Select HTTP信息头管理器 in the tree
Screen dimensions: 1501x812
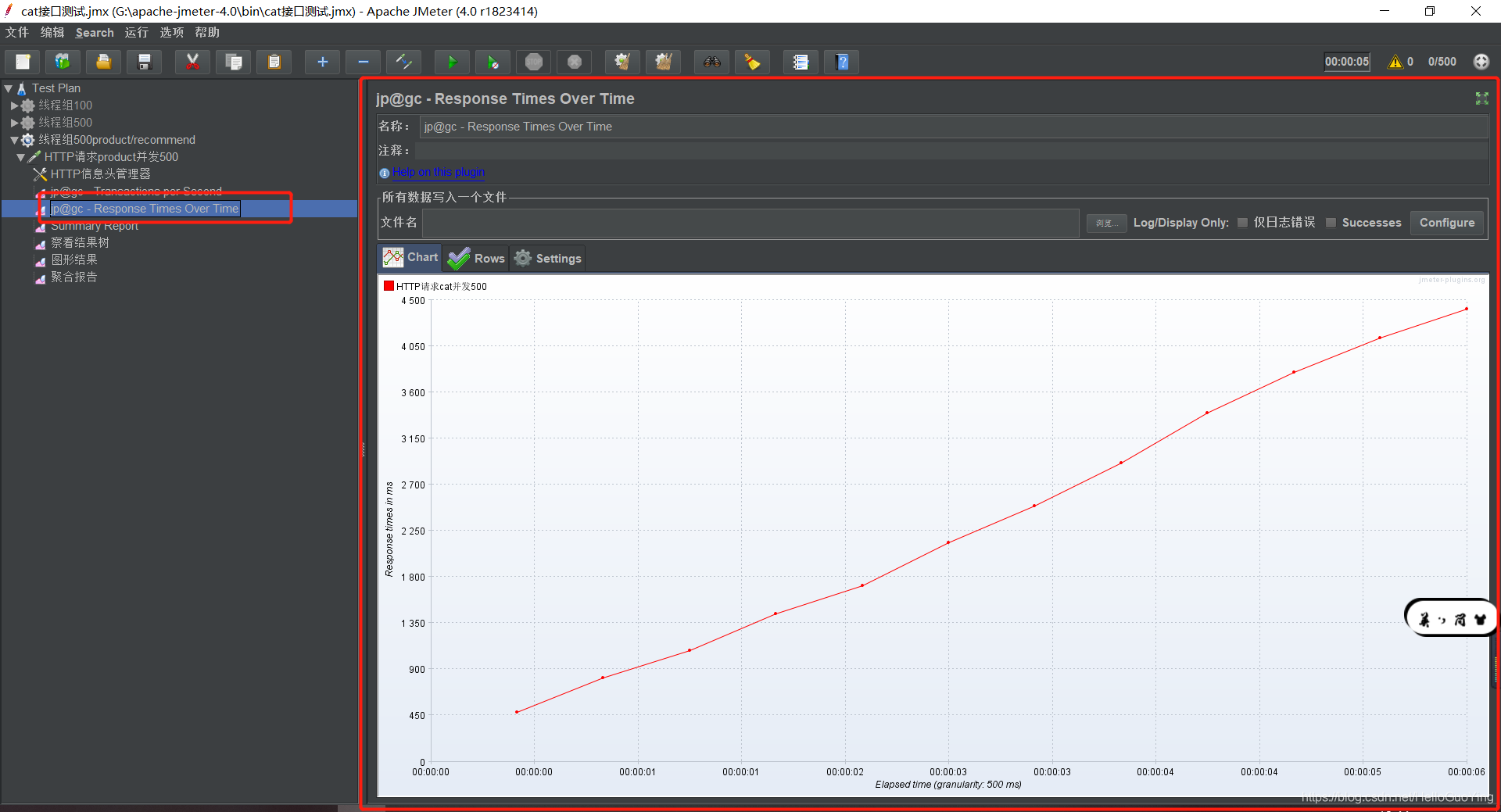[x=100, y=174]
